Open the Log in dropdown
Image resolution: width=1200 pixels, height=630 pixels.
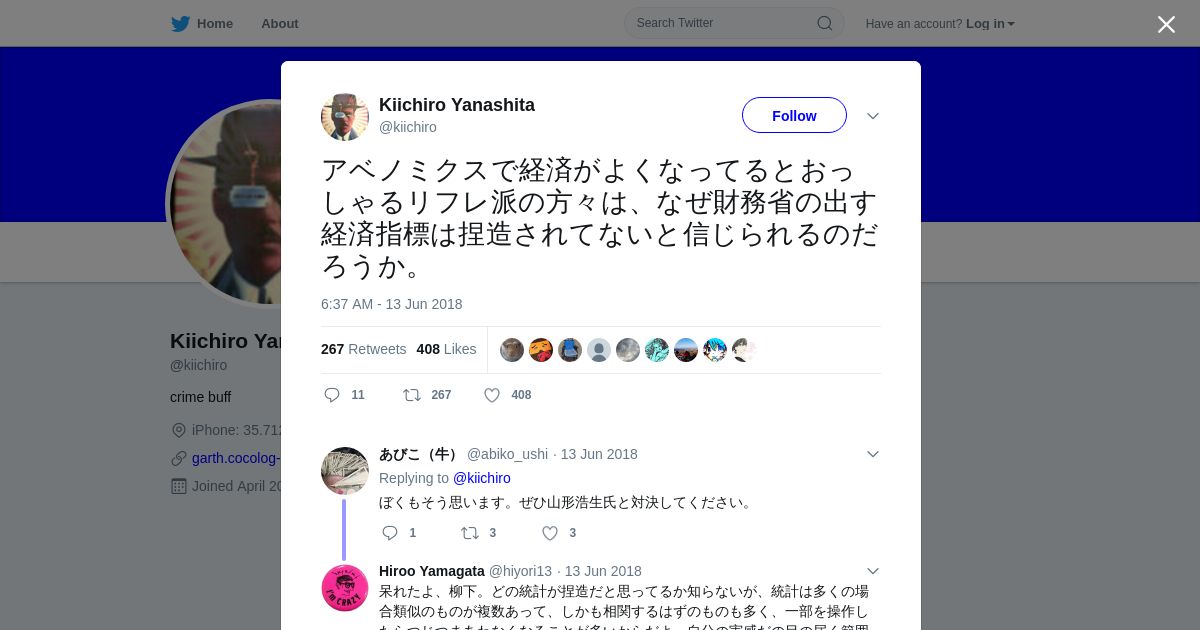(990, 24)
